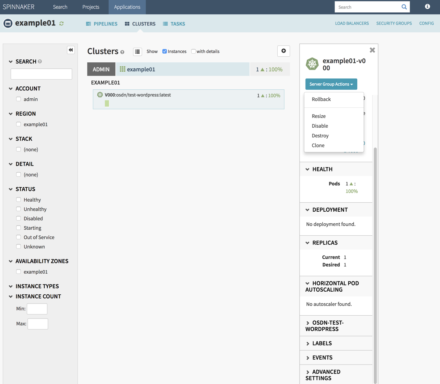
Task: Check the Healthy status filter
Action: click(19, 200)
